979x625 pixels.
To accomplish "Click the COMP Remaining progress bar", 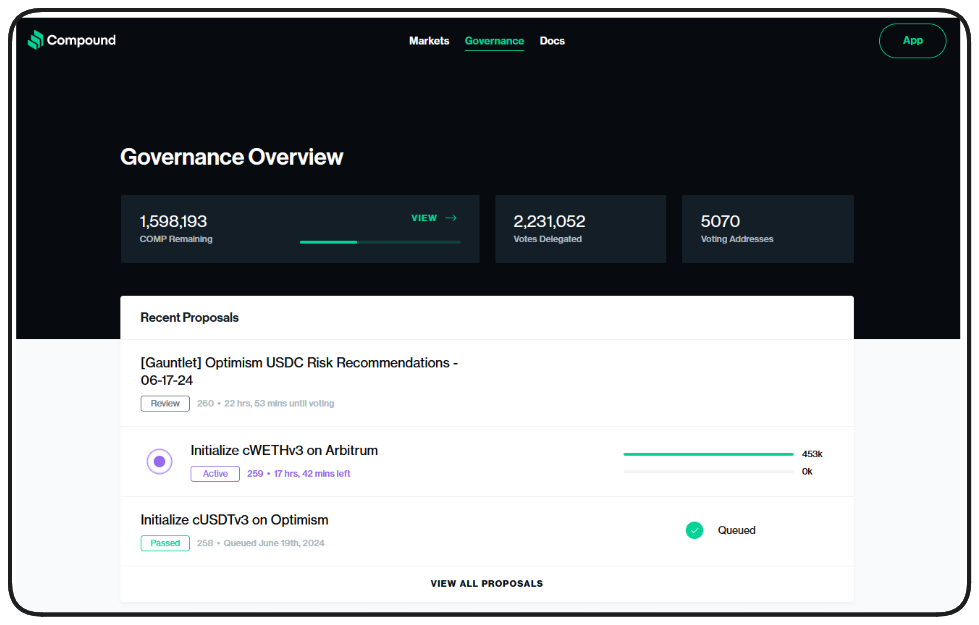I will click(x=380, y=242).
